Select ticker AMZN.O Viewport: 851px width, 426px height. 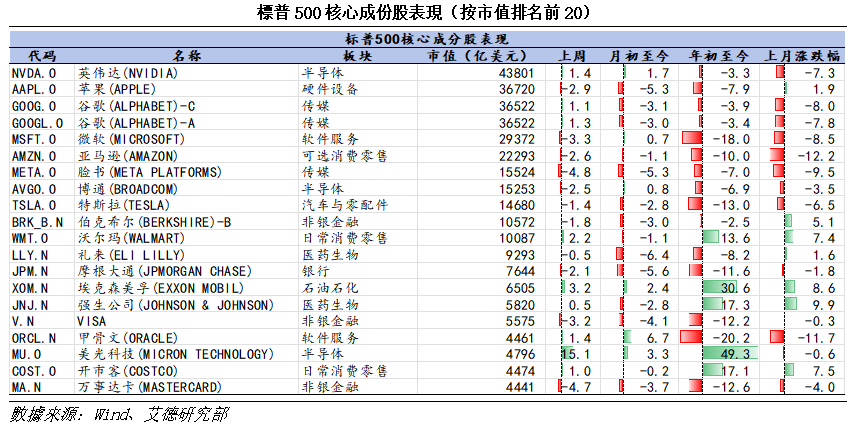(34, 156)
